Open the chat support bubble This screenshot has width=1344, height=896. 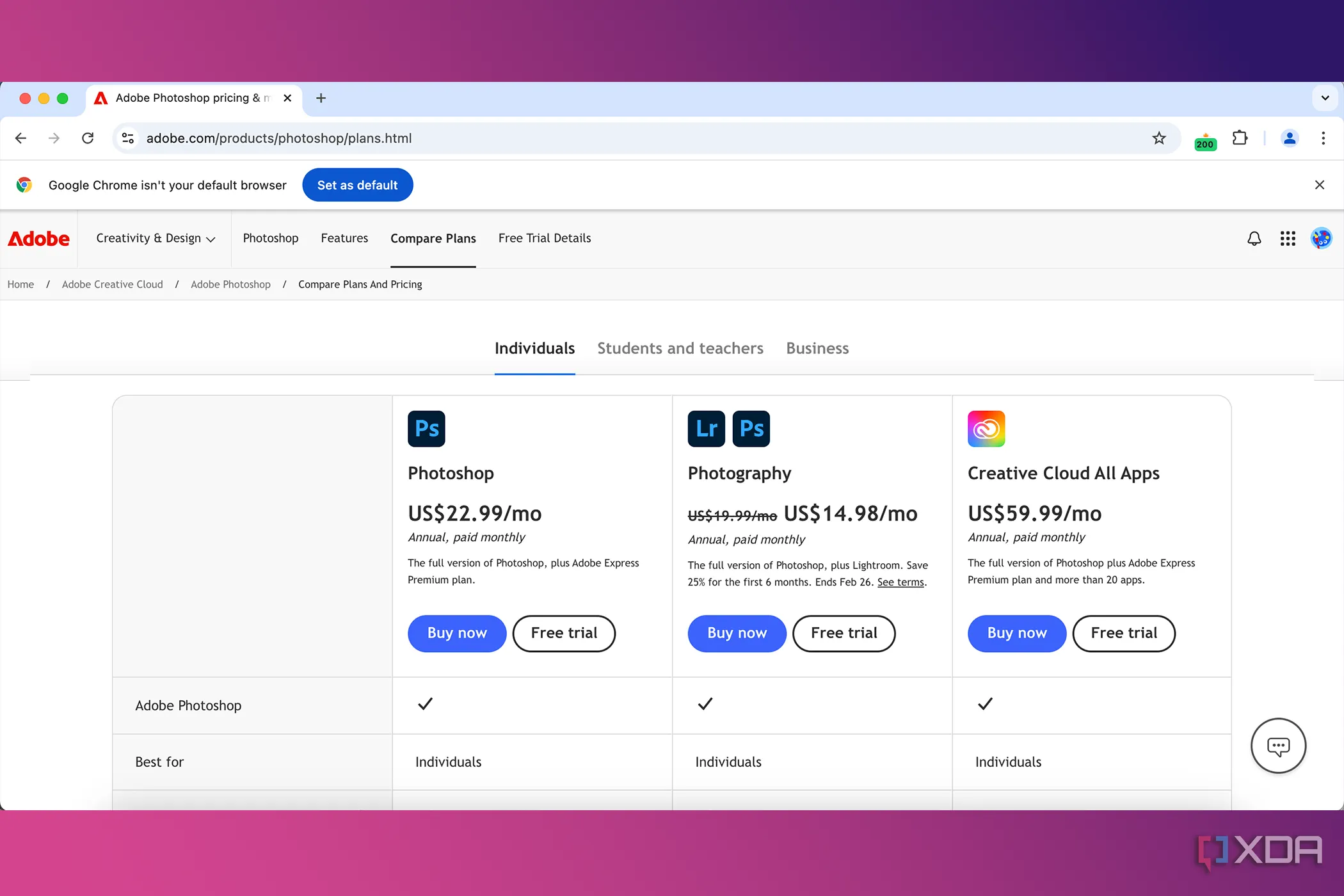(1278, 746)
